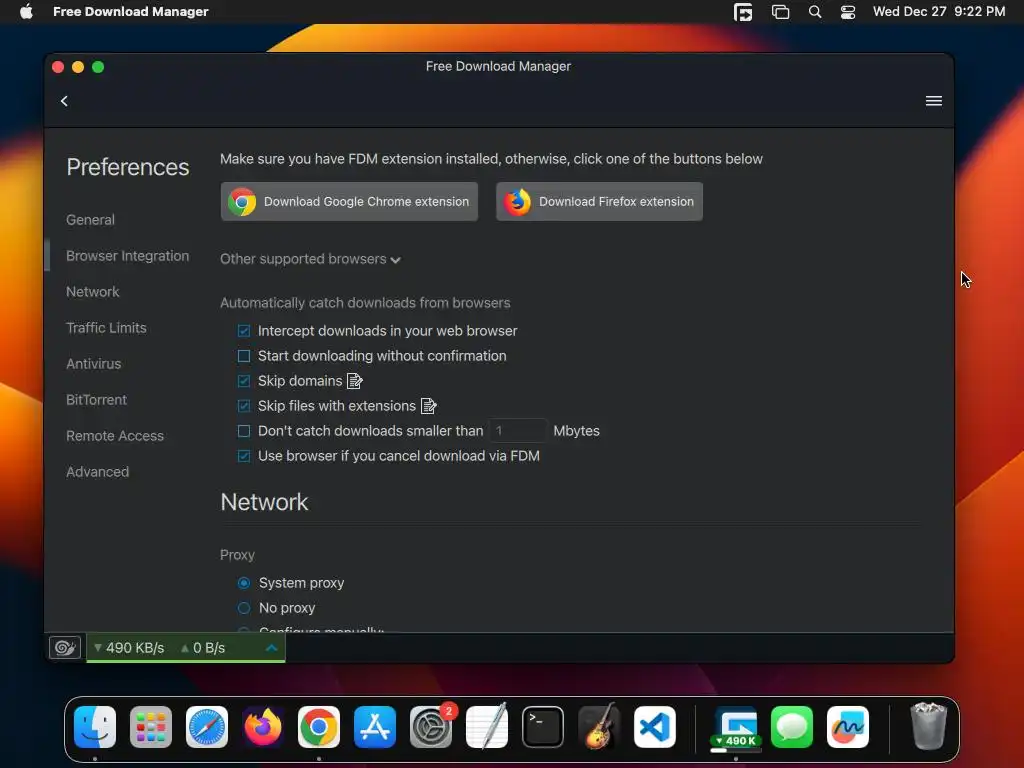Image resolution: width=1024 pixels, height=768 pixels.
Task: Launch Google Chrome from the Dock
Action: click(319, 727)
